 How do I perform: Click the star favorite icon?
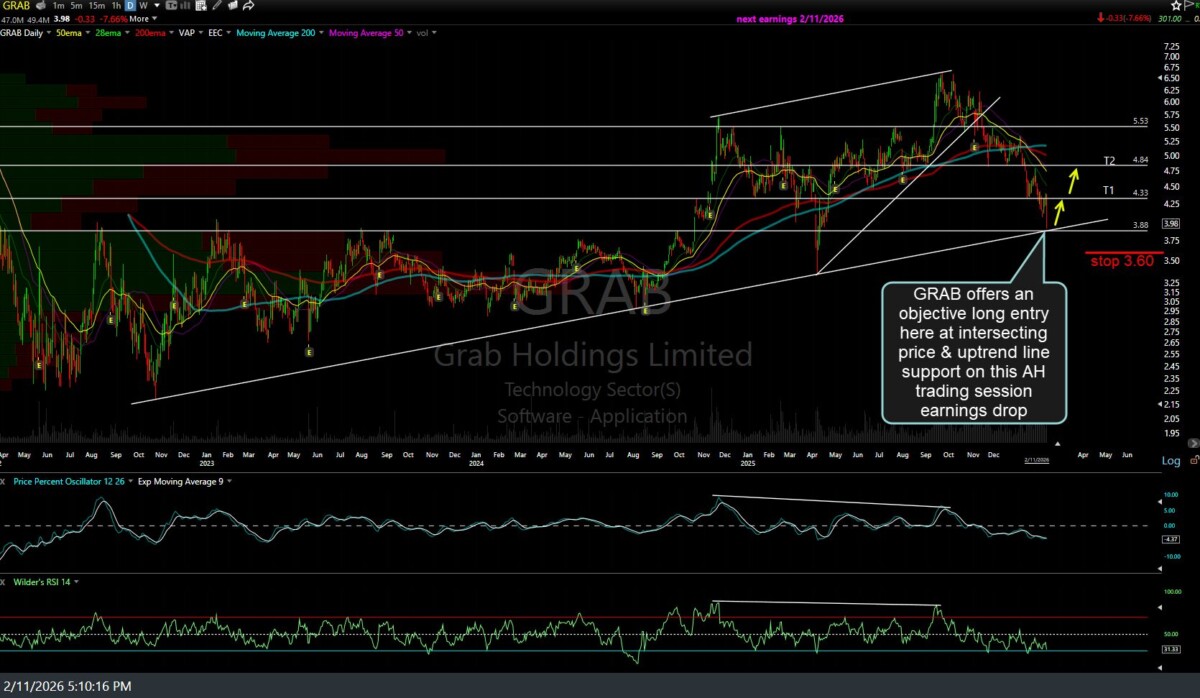pyautogui.click(x=1177, y=5)
